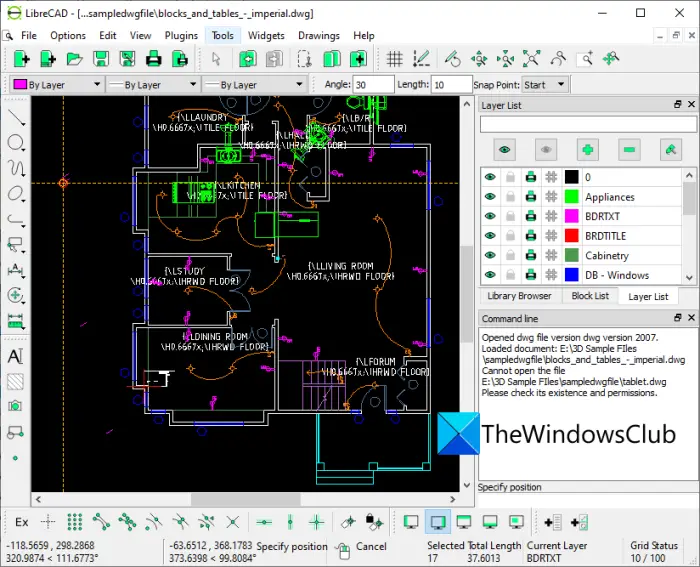The image size is (700, 567).
Task: Select the Ellipse tool in the left toolbar
Action: point(16,194)
